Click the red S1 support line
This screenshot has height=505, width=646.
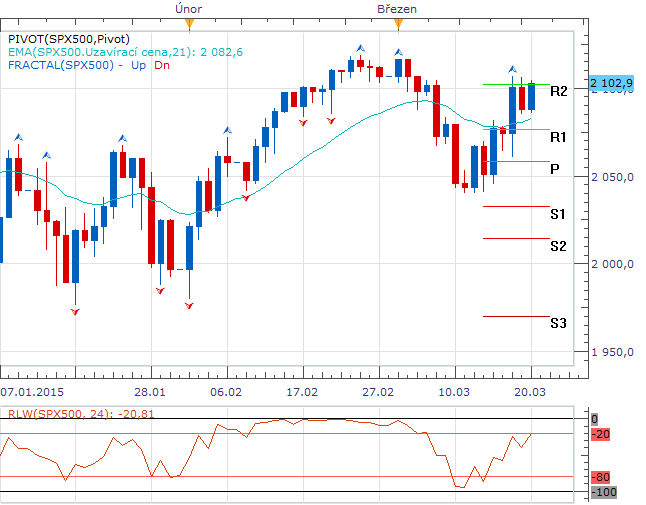(x=516, y=206)
